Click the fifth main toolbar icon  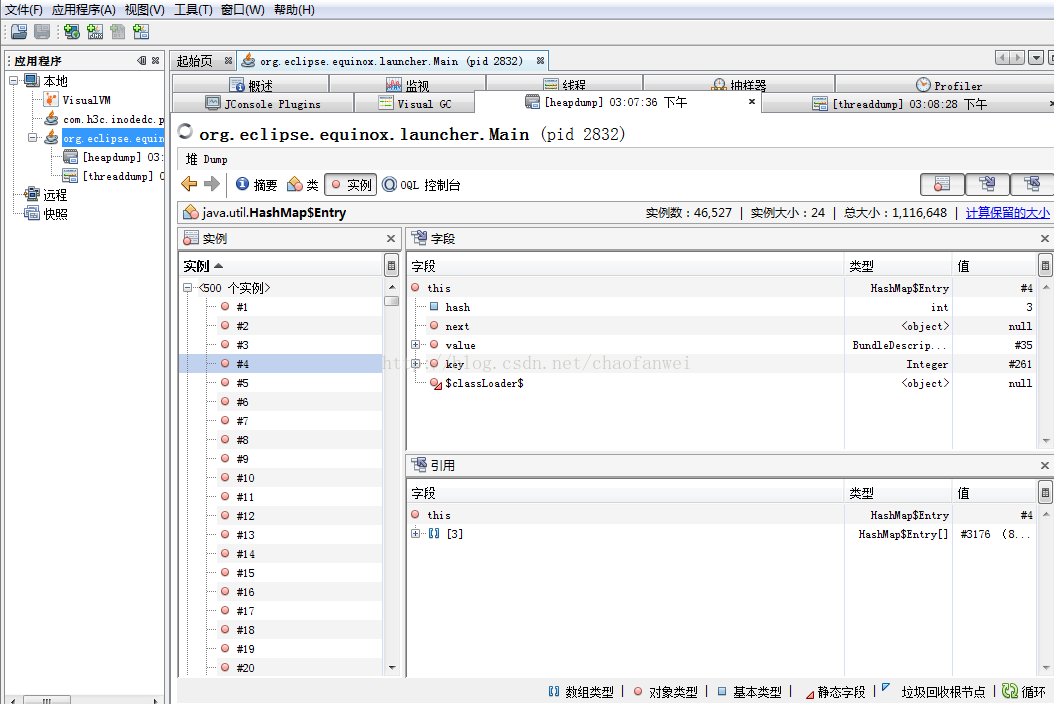tap(118, 32)
